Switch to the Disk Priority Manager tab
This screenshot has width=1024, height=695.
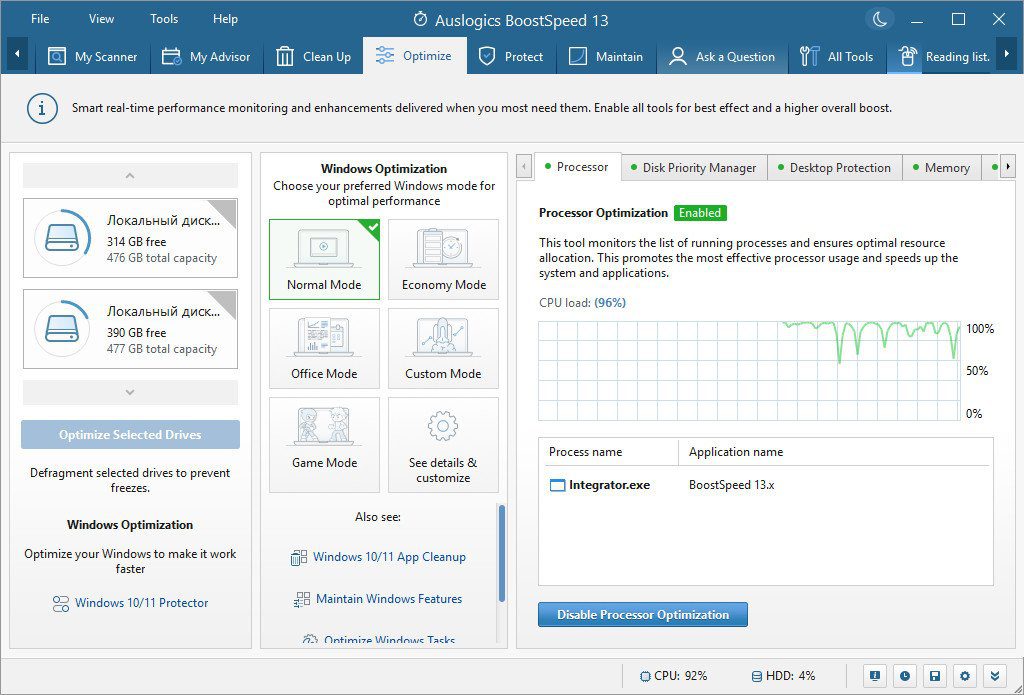(693, 167)
